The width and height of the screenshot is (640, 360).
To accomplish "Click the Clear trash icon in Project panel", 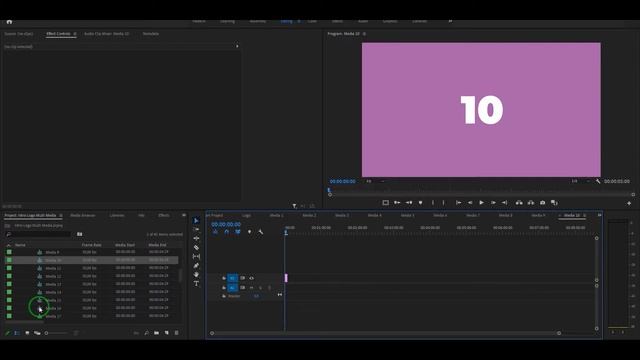I will click(177, 333).
